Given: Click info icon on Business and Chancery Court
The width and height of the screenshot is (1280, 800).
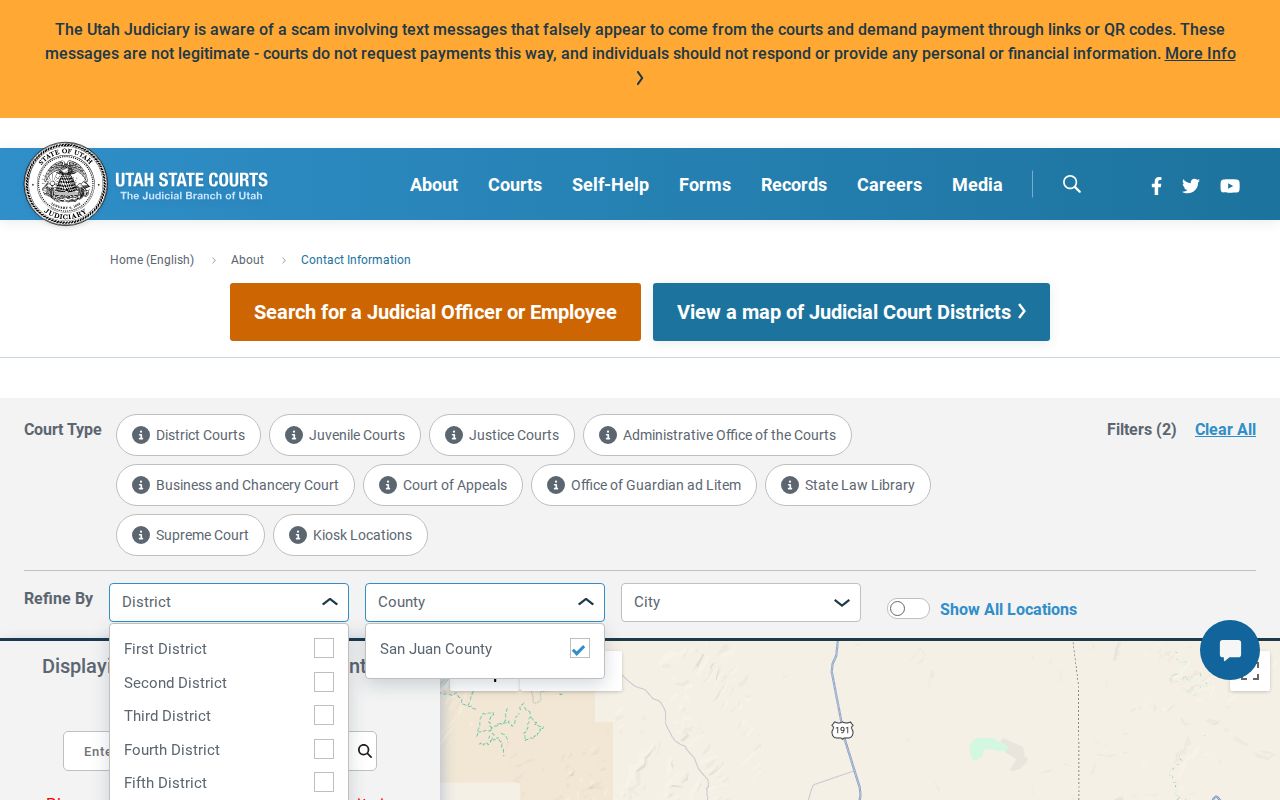Looking at the screenshot, I should click(x=141, y=485).
